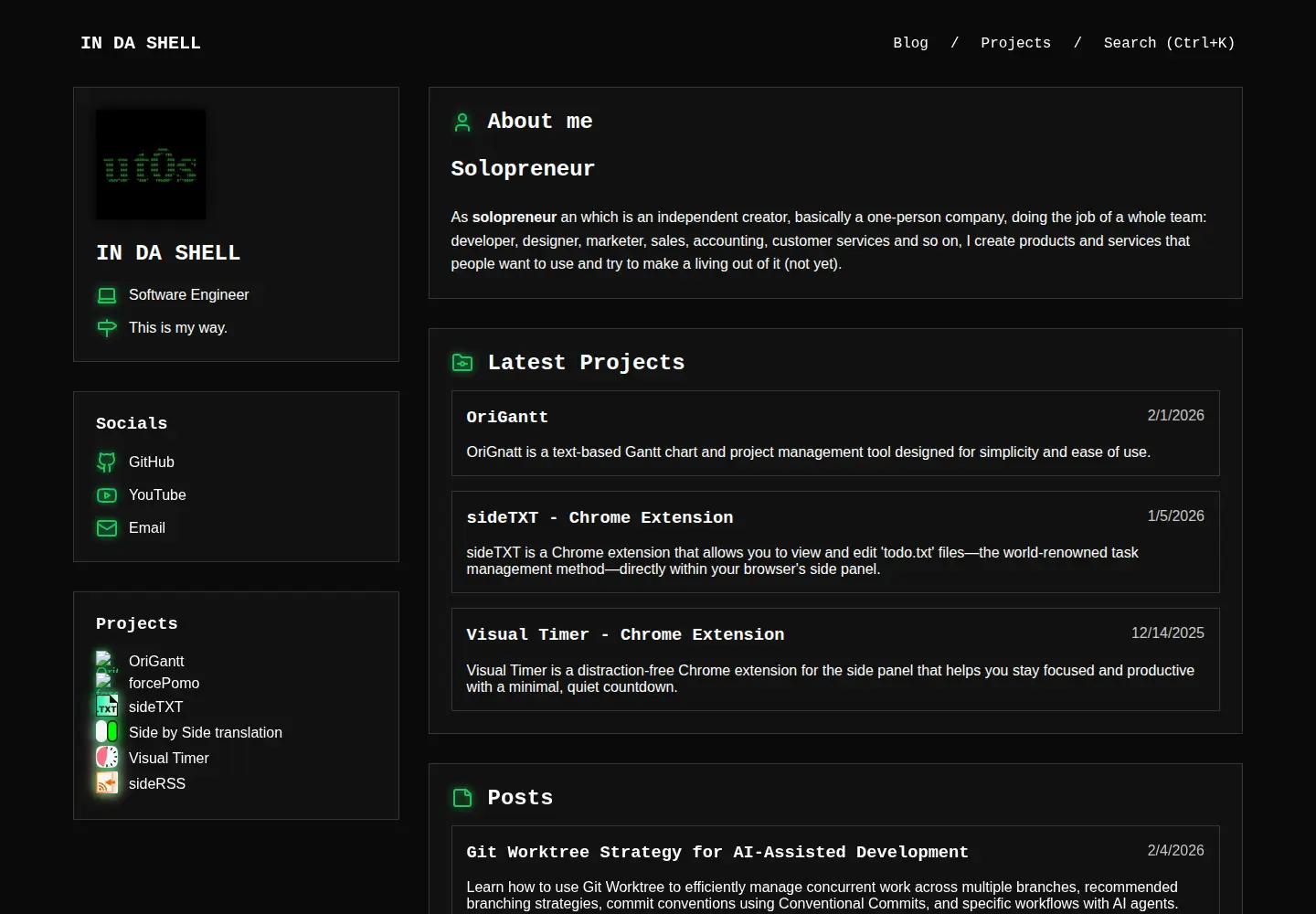Click the person icon next to About me
This screenshot has width=1316, height=914.
(x=462, y=122)
